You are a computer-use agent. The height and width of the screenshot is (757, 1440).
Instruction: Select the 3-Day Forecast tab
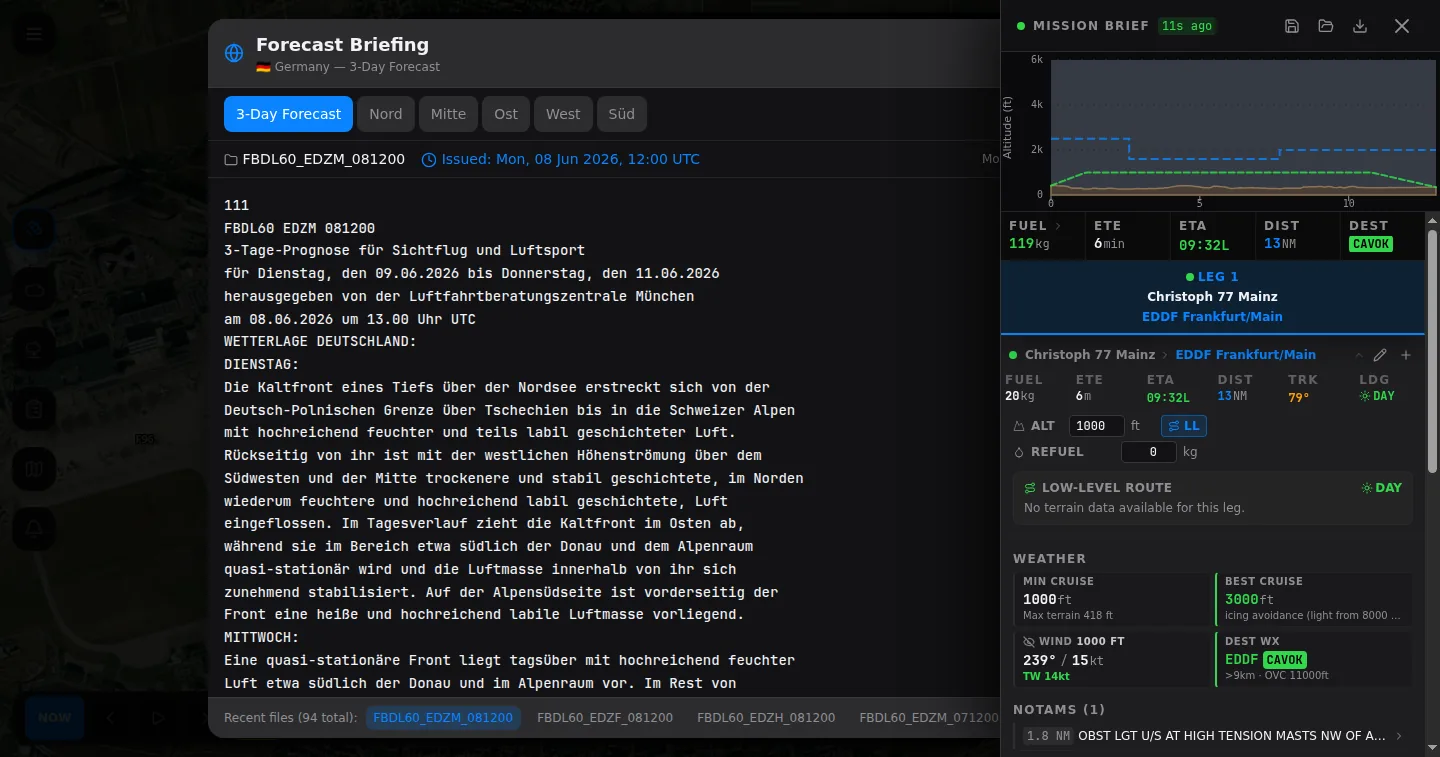(288, 114)
